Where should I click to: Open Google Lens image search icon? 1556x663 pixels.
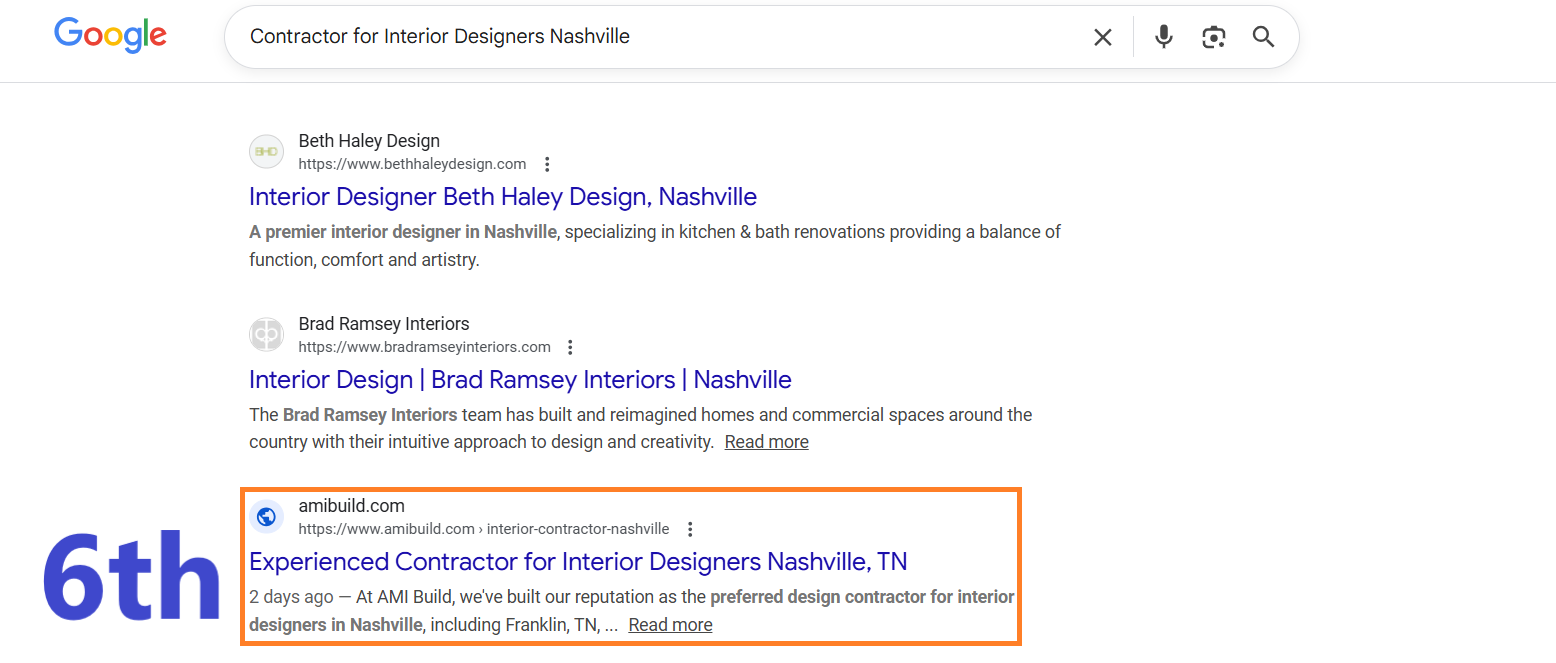pyautogui.click(x=1213, y=37)
